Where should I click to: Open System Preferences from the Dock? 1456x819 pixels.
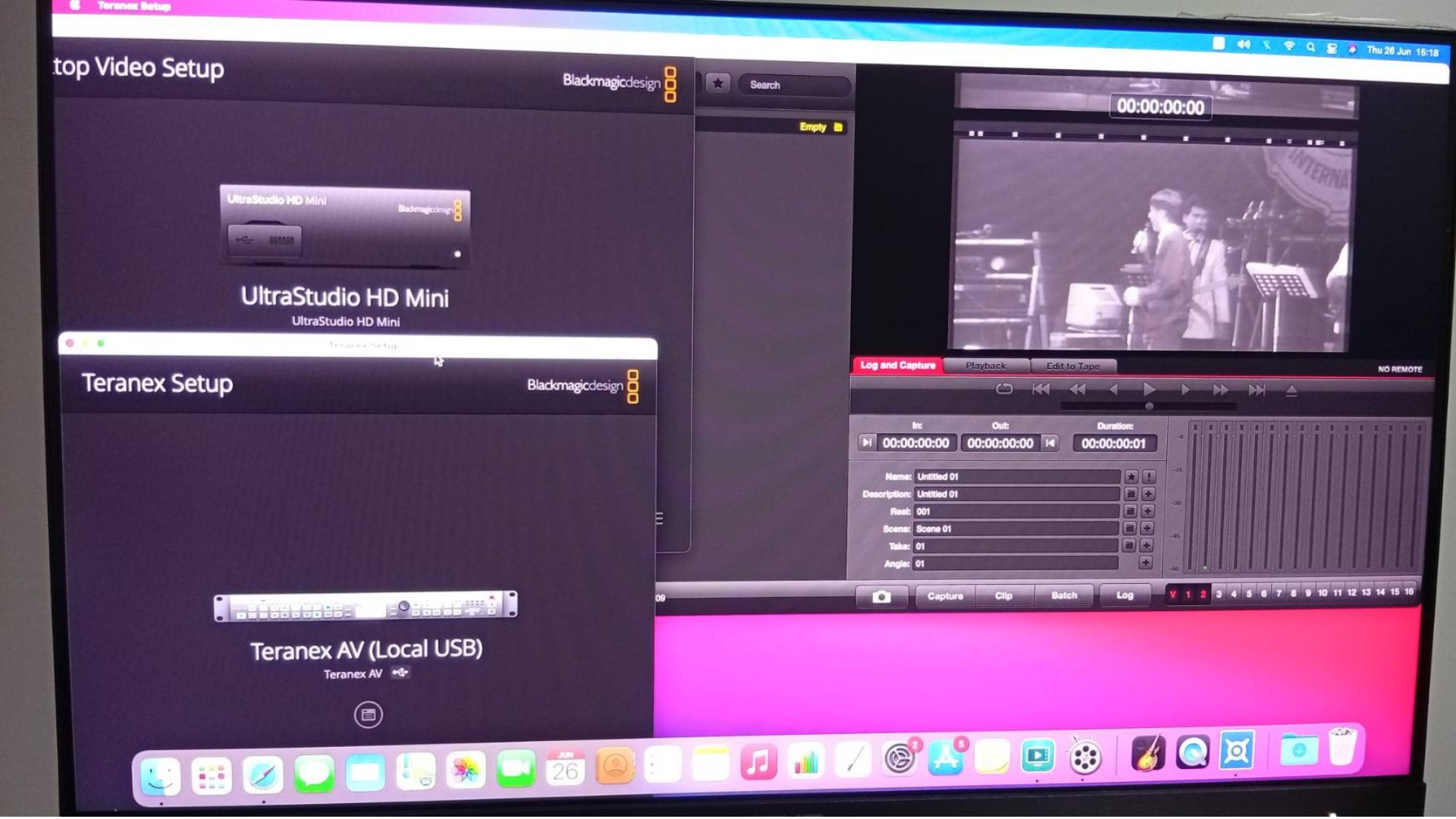coord(899,758)
